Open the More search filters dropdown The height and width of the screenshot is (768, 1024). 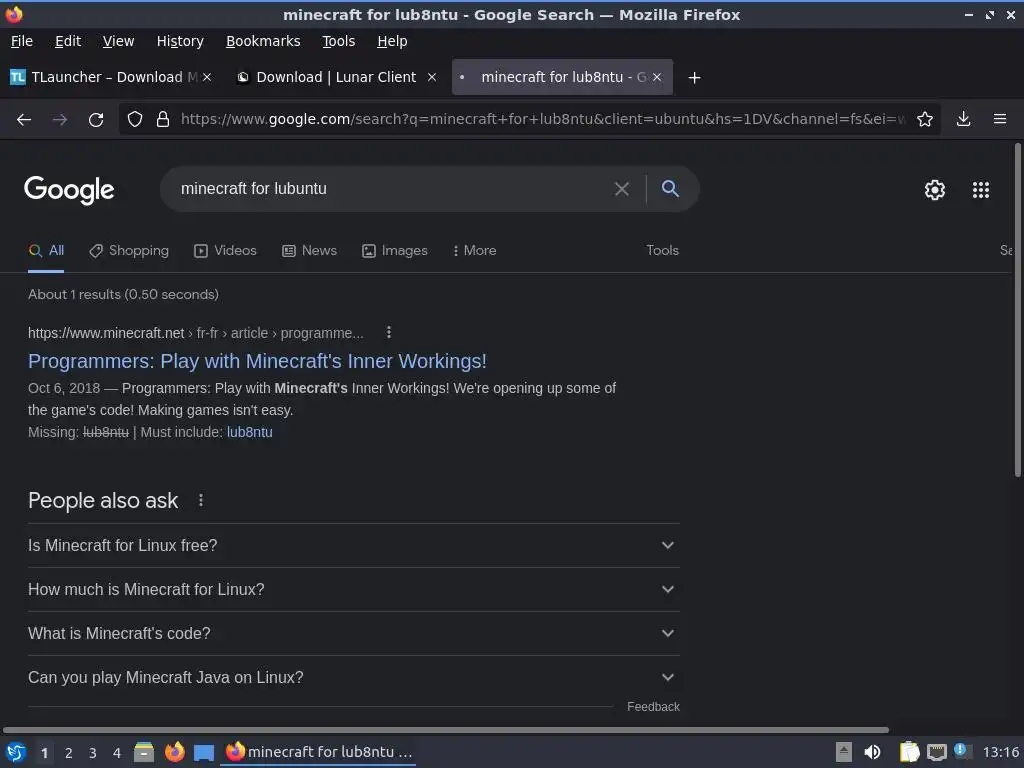[475, 251]
